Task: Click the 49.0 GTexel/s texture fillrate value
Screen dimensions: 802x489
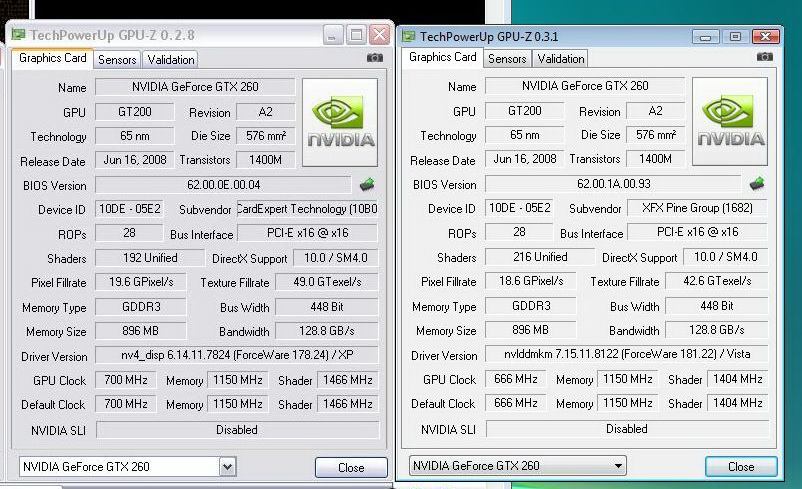Action: pyautogui.click(x=327, y=282)
